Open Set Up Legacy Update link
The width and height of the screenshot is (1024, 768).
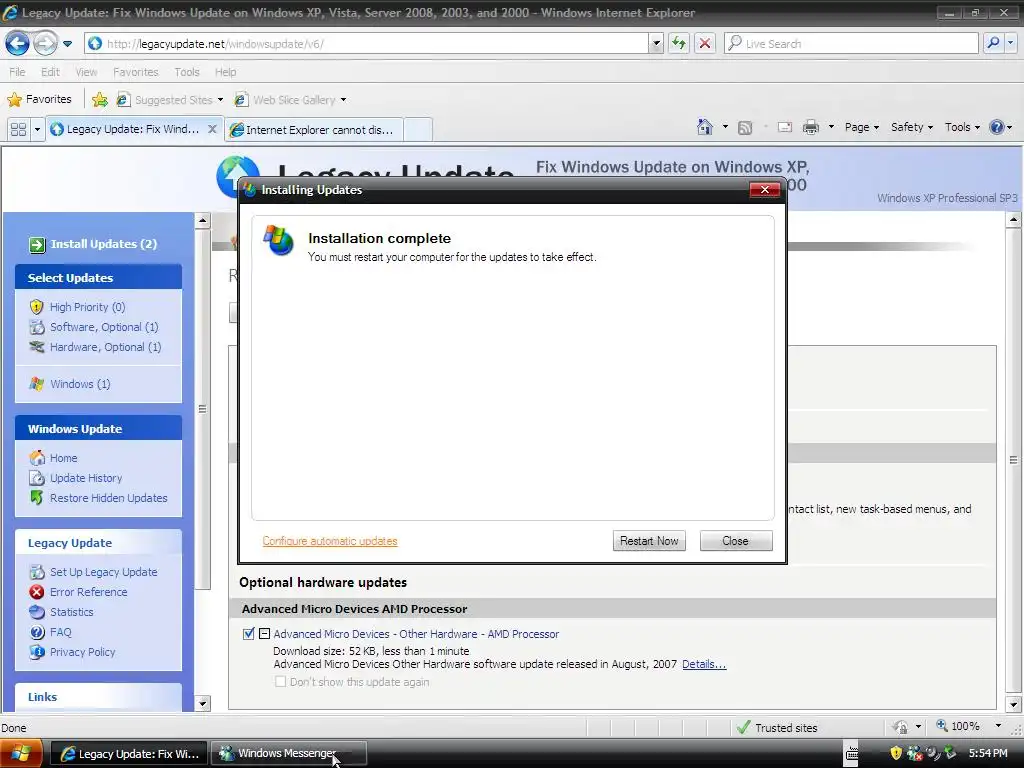coord(103,572)
